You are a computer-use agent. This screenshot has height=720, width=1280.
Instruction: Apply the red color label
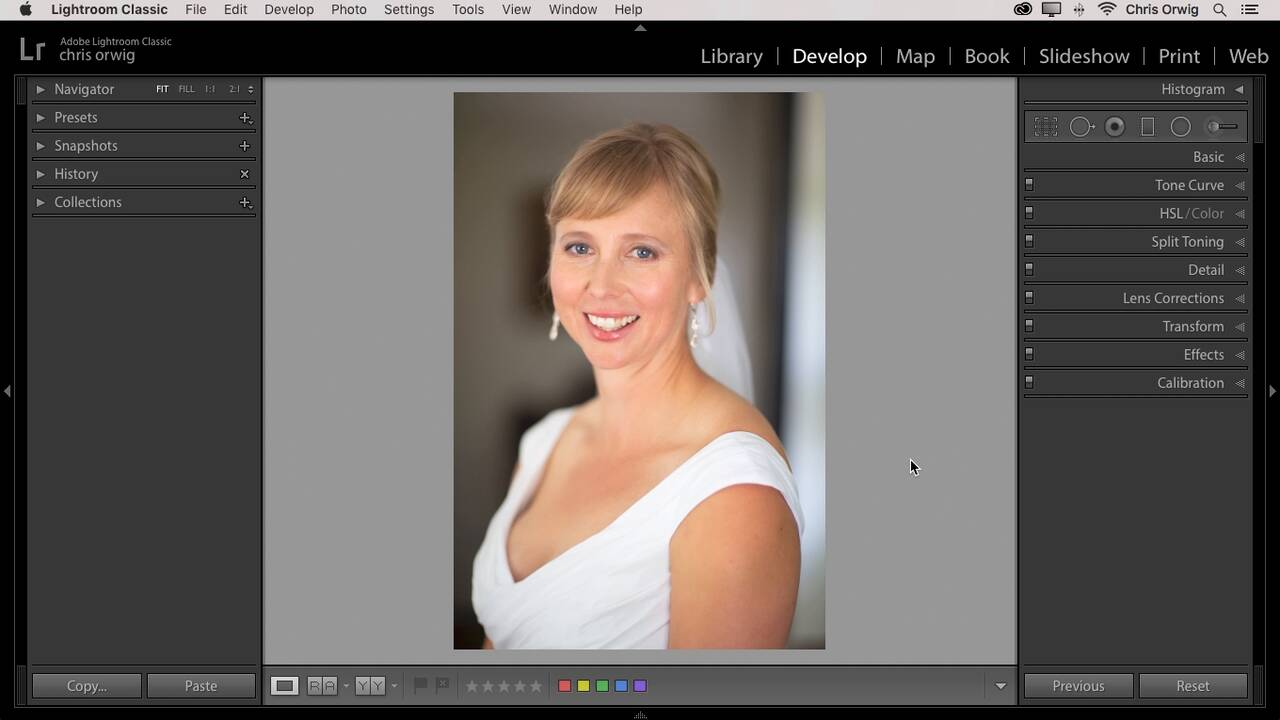coord(564,686)
